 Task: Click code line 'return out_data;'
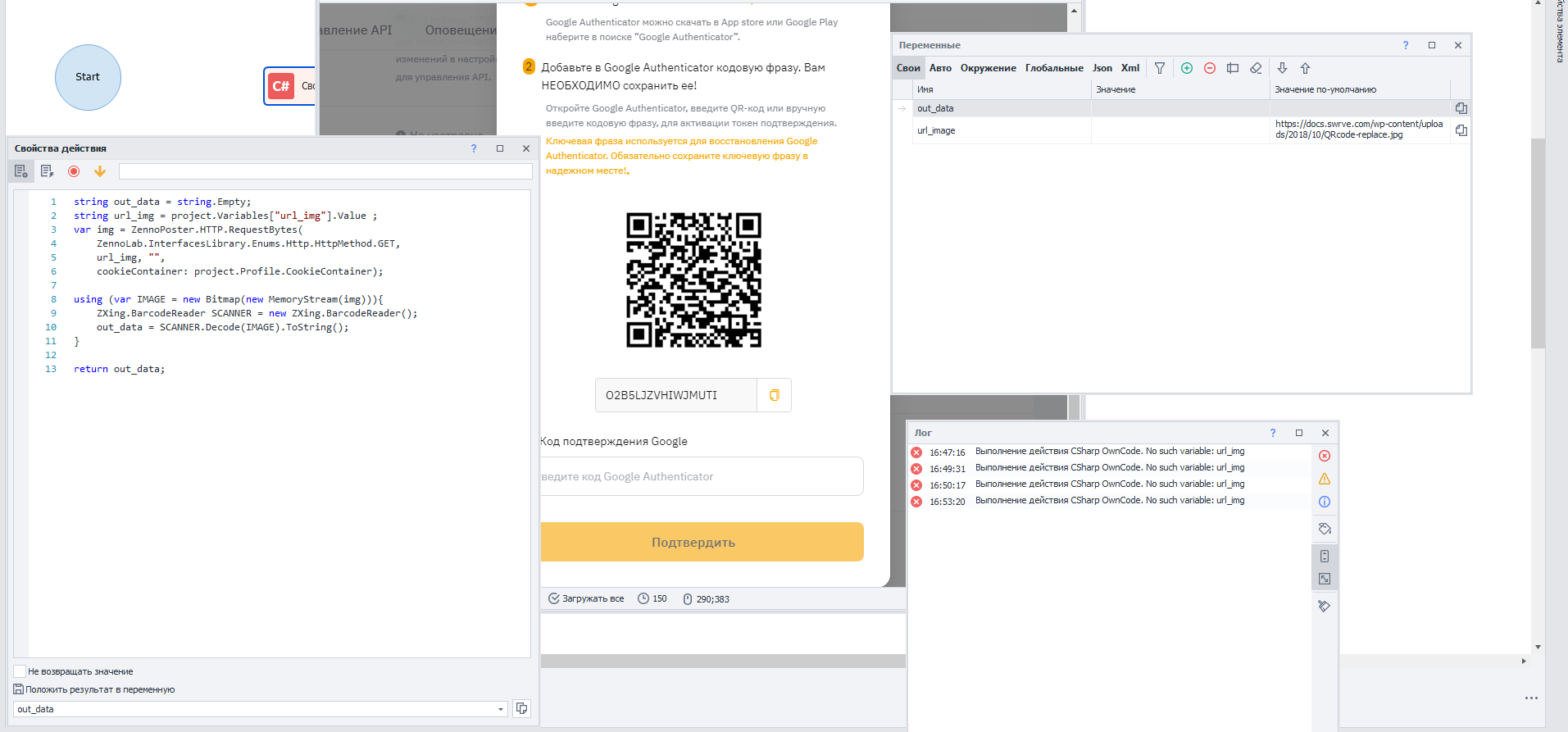(119, 369)
